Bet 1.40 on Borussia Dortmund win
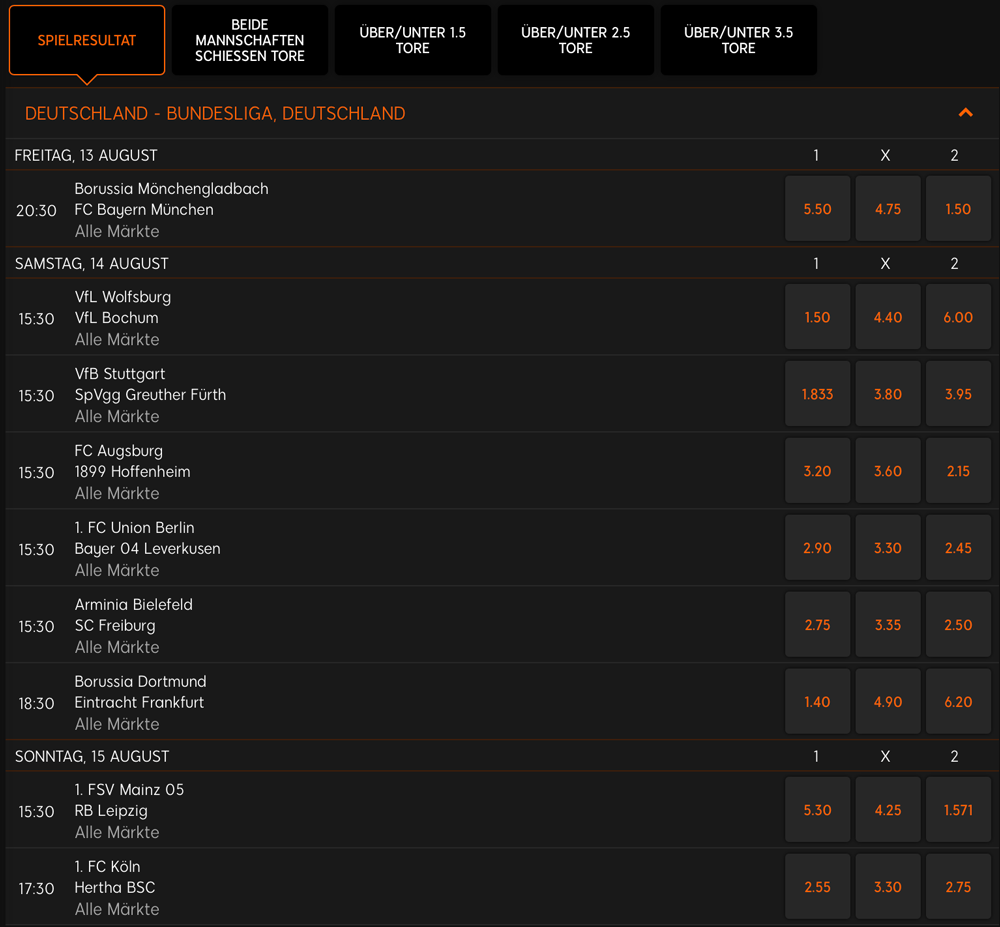 [x=818, y=702]
